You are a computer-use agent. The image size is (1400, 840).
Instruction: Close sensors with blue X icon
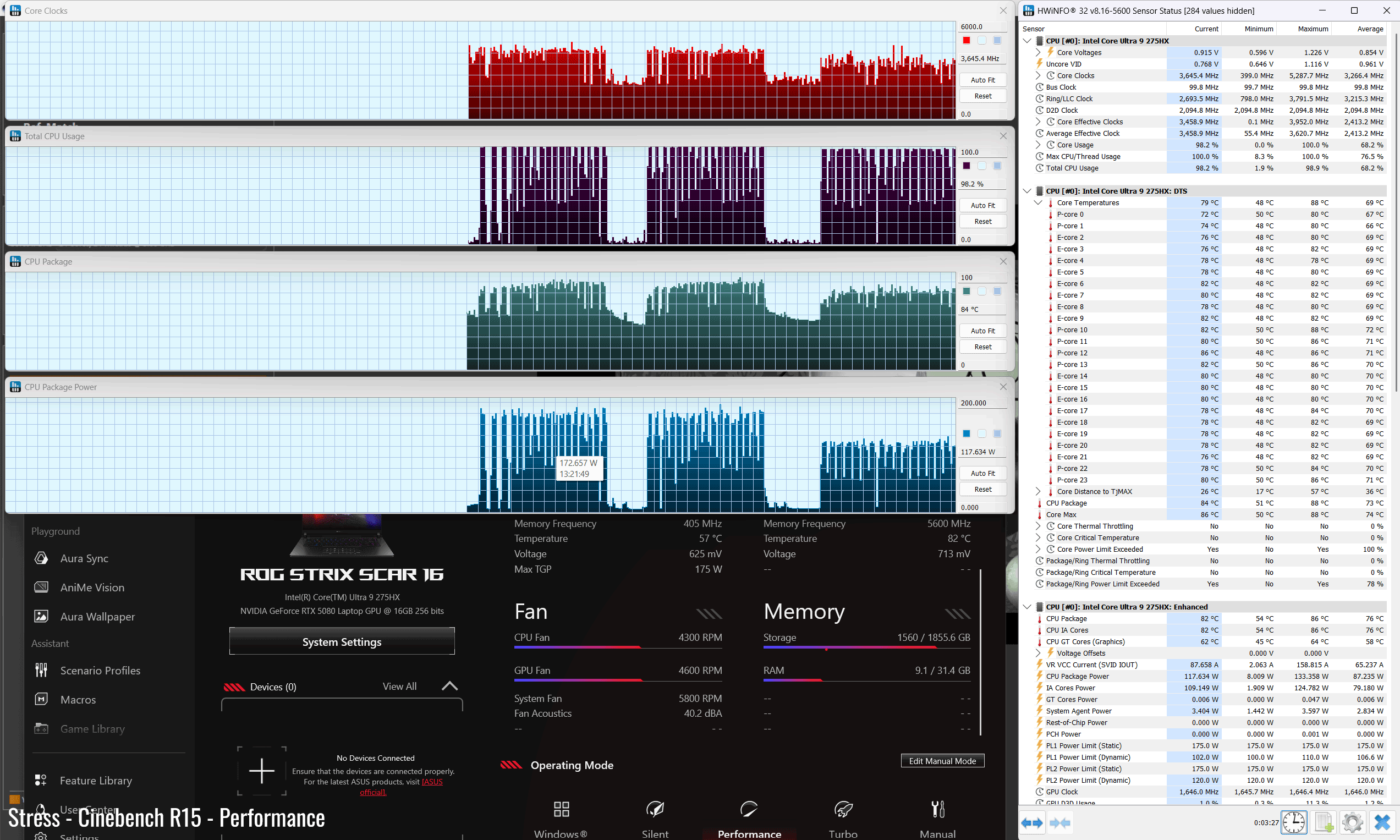point(1382,822)
